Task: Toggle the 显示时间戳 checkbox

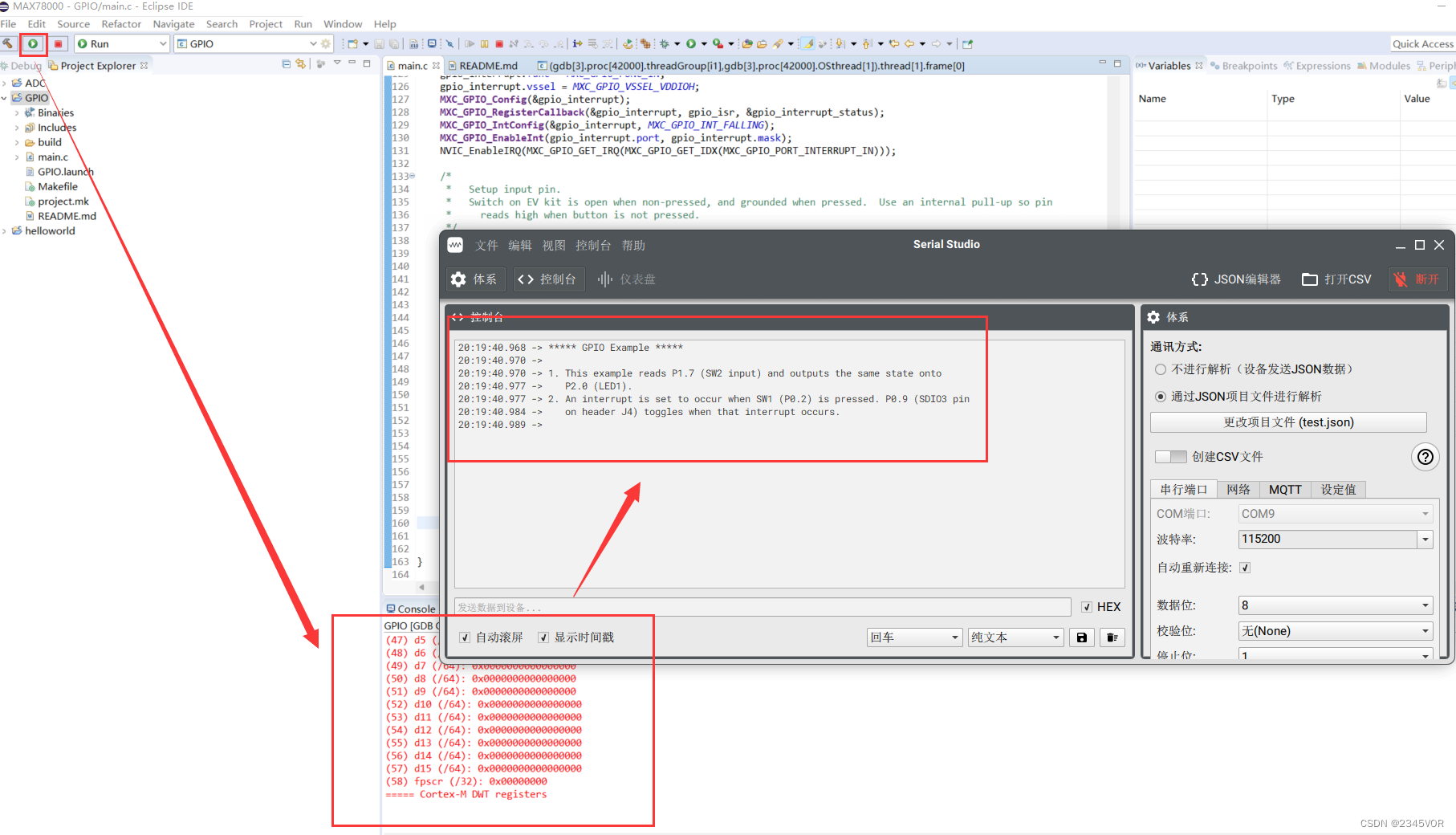Action: click(x=543, y=637)
